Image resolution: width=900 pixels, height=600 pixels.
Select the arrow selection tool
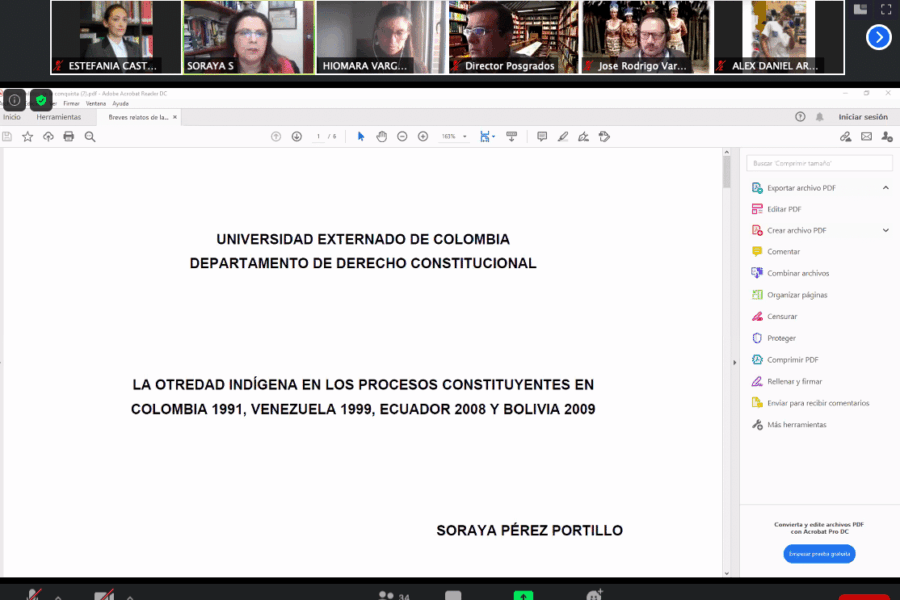pyautogui.click(x=361, y=136)
